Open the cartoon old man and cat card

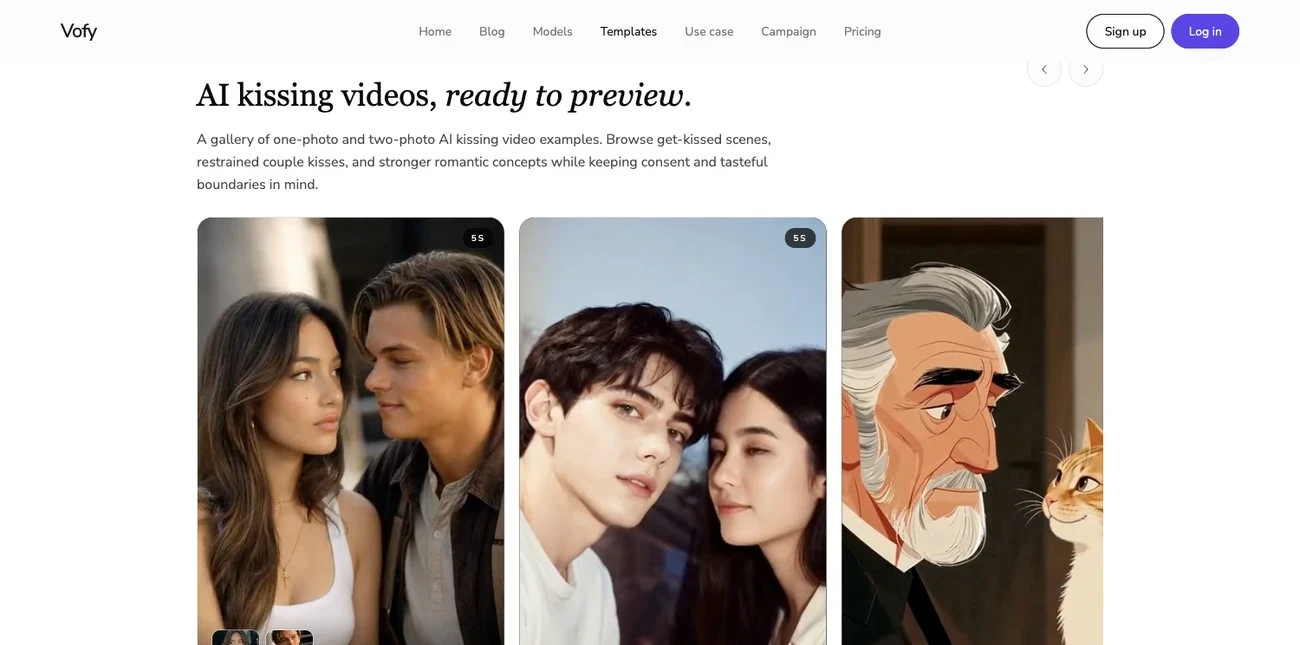click(972, 431)
